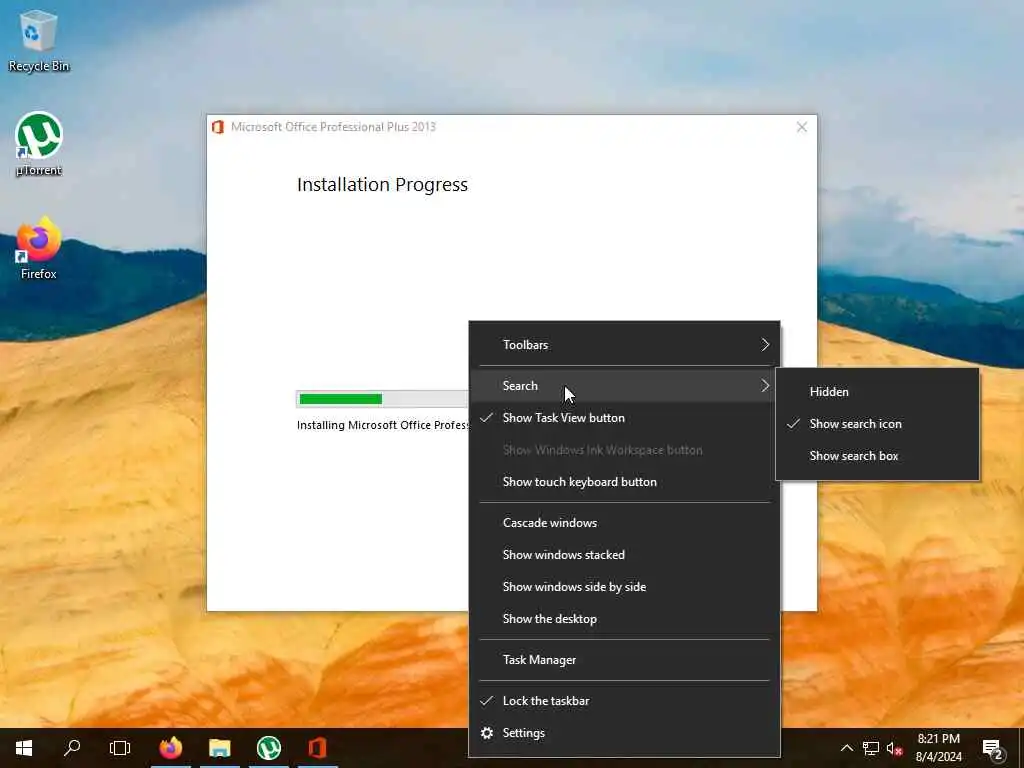The image size is (1024, 768).
Task: Choose Hidden search option
Action: [x=877, y=392]
